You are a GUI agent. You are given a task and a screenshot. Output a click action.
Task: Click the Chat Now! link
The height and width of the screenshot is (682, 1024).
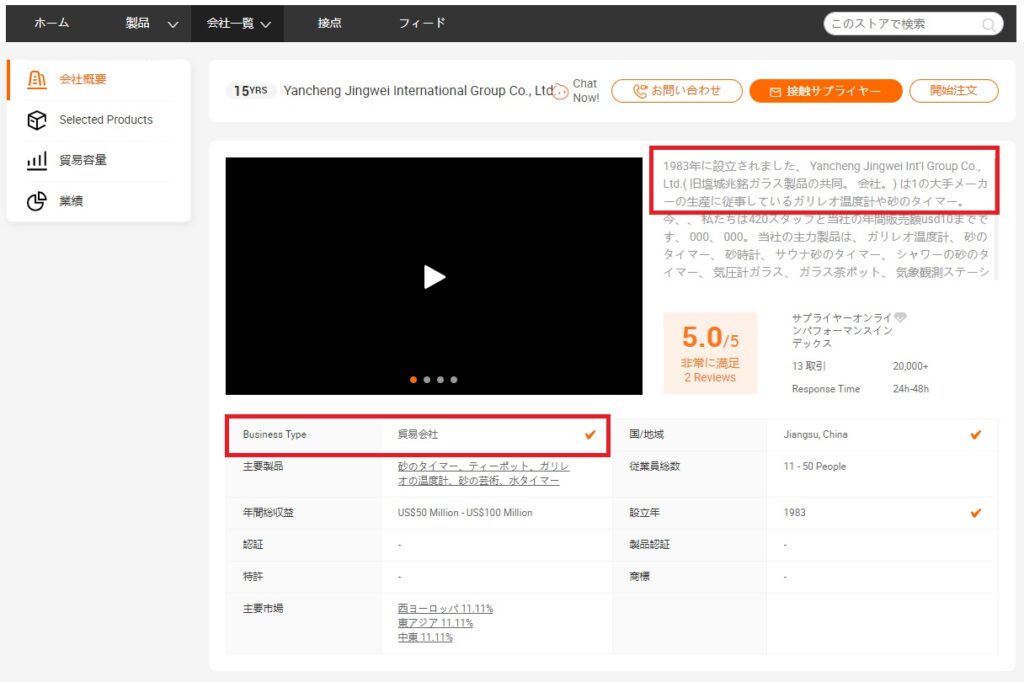pos(586,91)
